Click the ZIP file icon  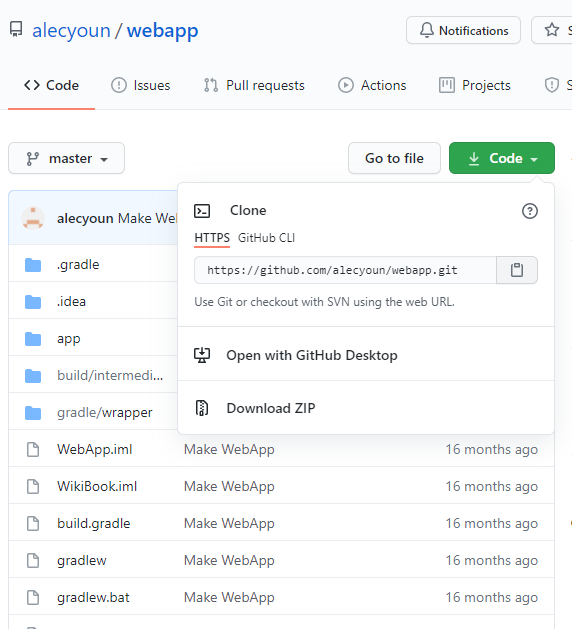pyautogui.click(x=202, y=408)
